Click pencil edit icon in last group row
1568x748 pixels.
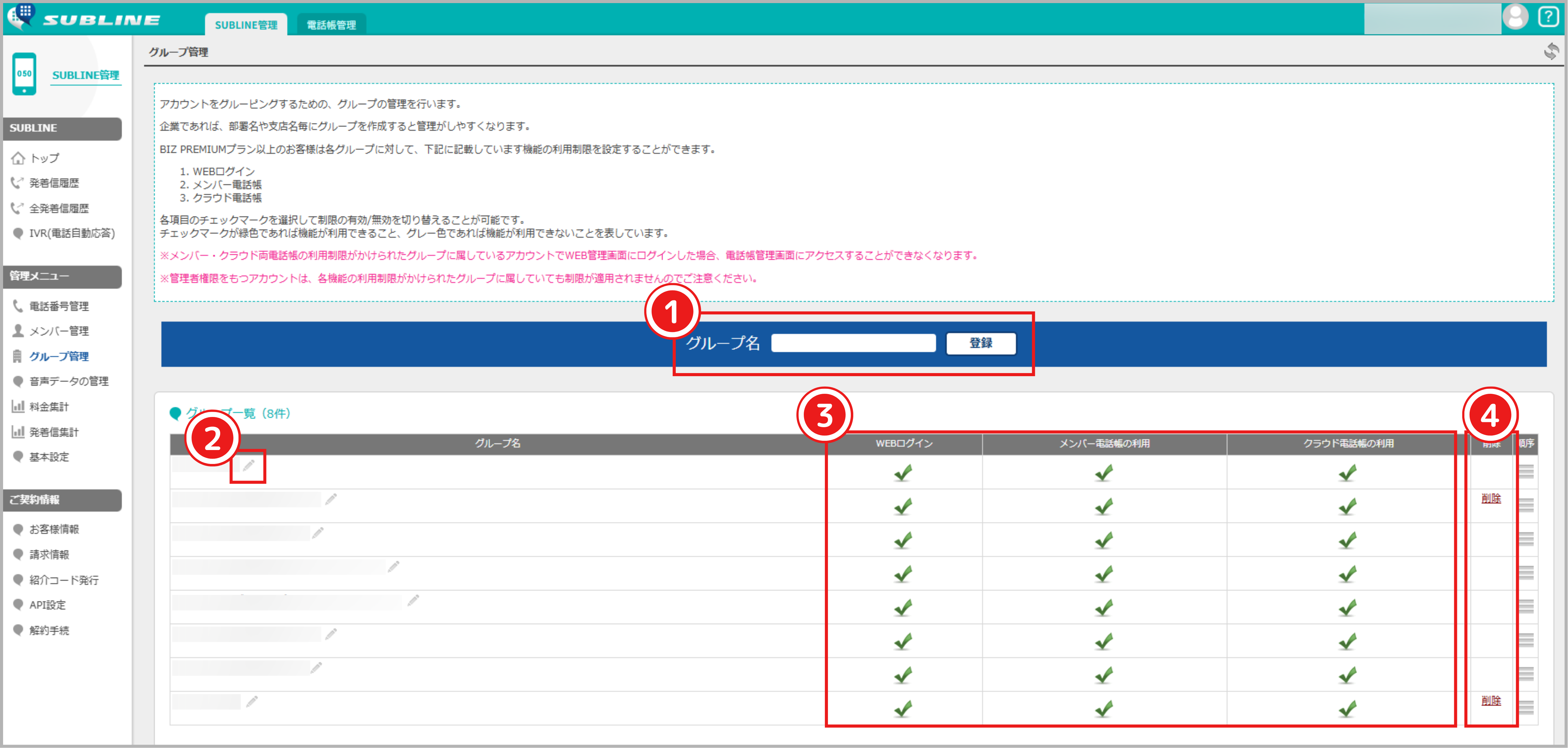(x=252, y=702)
